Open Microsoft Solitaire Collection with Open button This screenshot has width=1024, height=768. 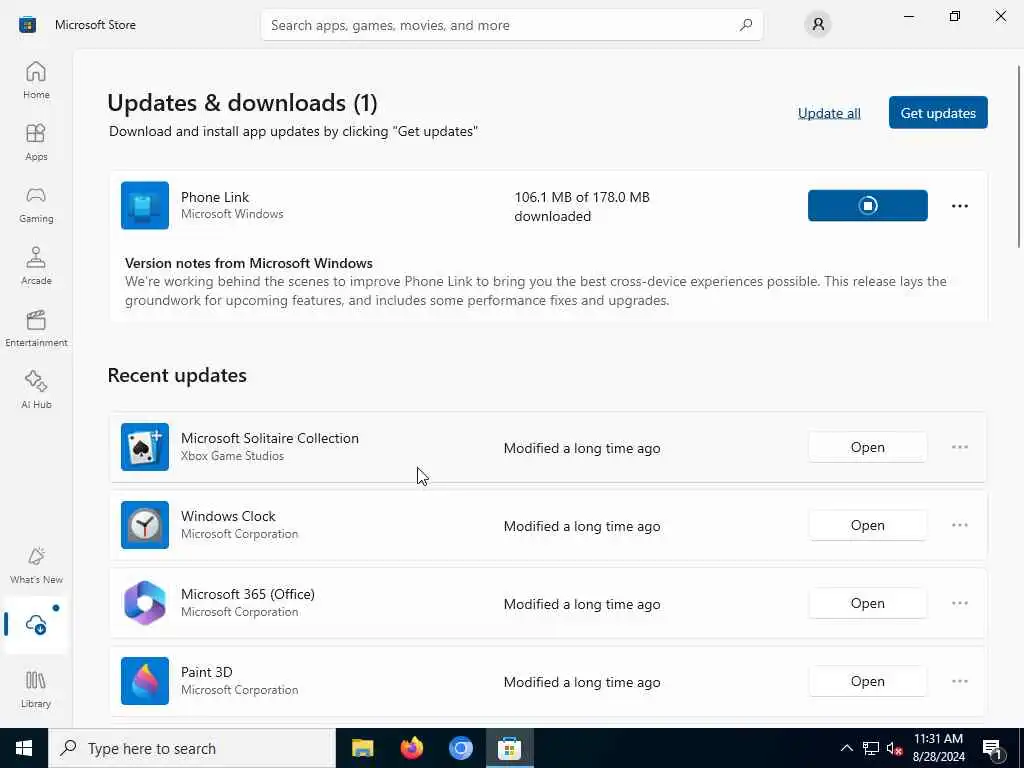867,447
